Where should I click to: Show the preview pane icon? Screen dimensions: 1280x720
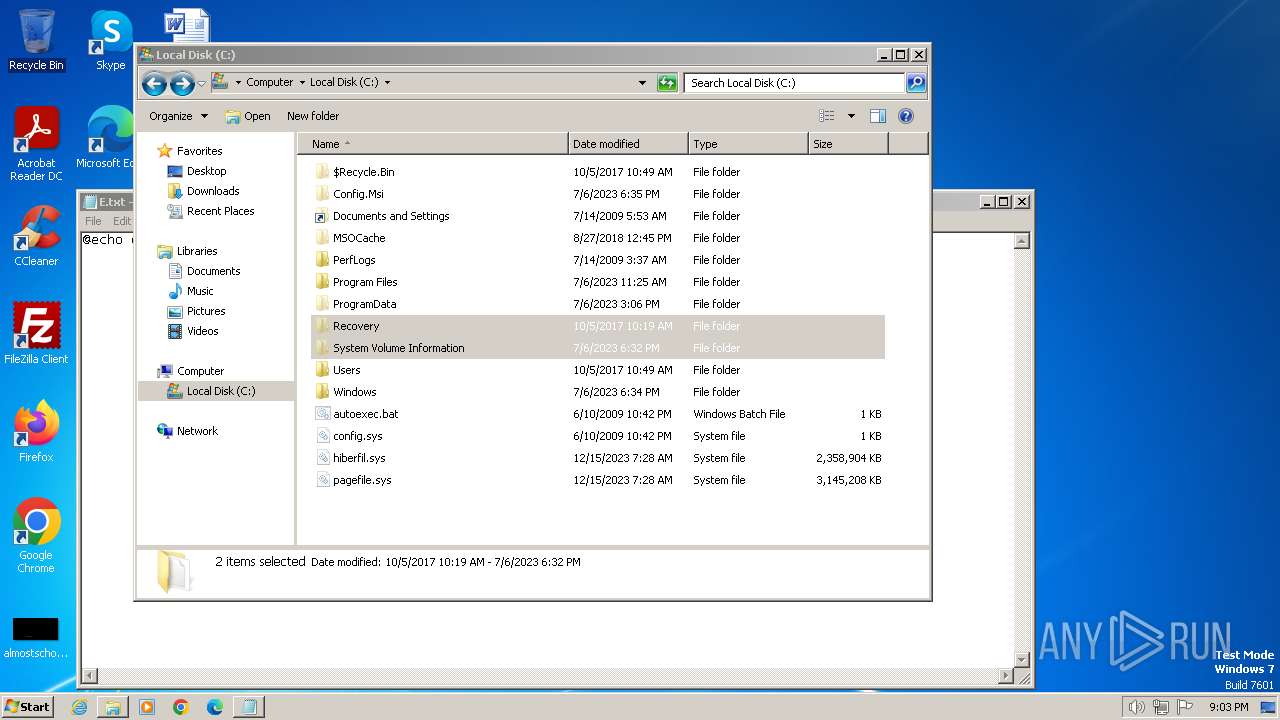877,116
